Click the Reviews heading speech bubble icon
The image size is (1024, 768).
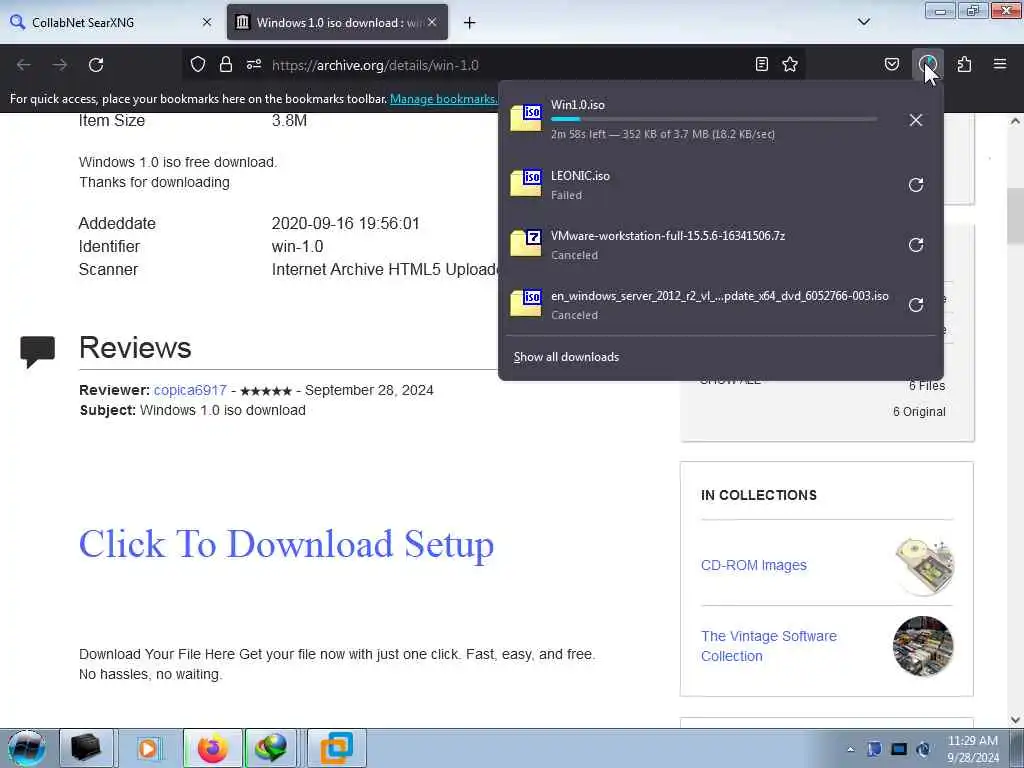[37, 351]
